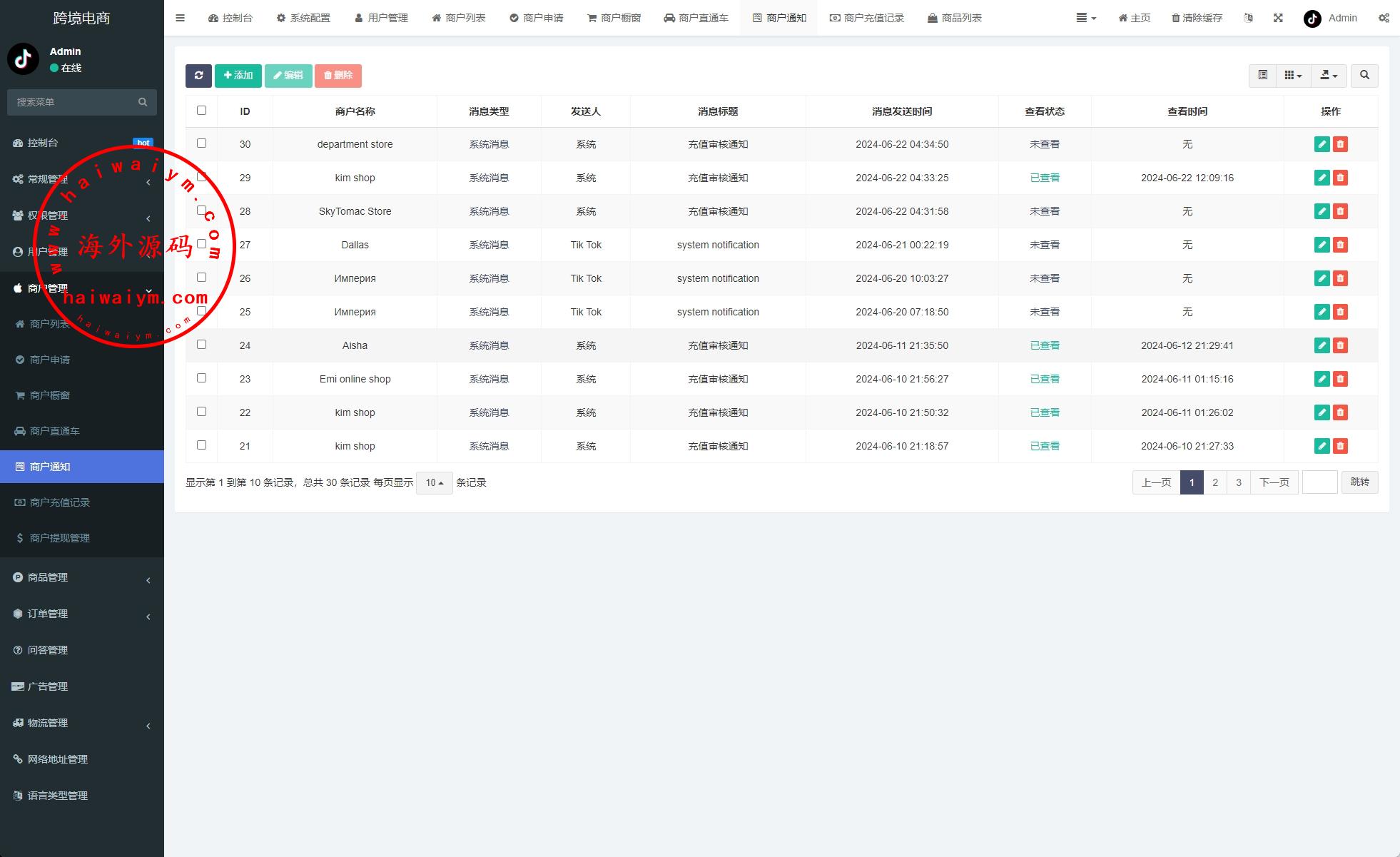The width and height of the screenshot is (1400, 857).
Task: Check the checkbox for department store row
Action: [x=201, y=143]
